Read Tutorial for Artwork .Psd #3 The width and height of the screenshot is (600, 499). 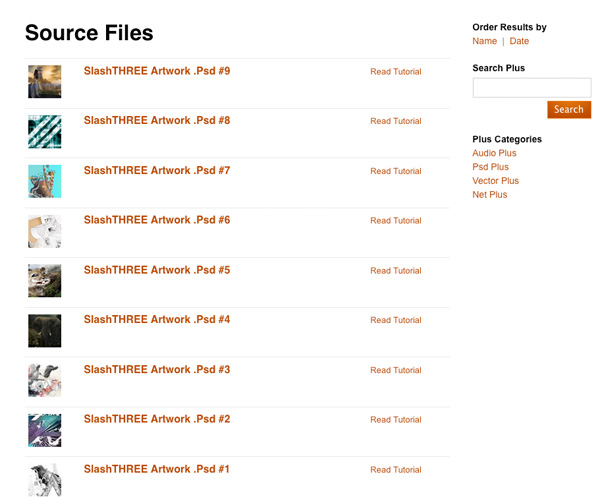(x=396, y=370)
